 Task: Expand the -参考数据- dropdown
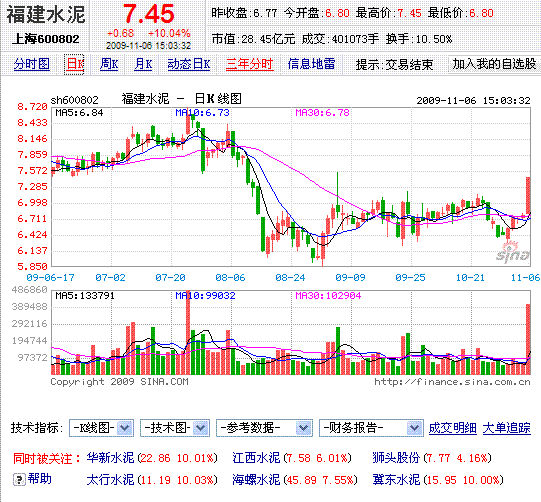264,428
